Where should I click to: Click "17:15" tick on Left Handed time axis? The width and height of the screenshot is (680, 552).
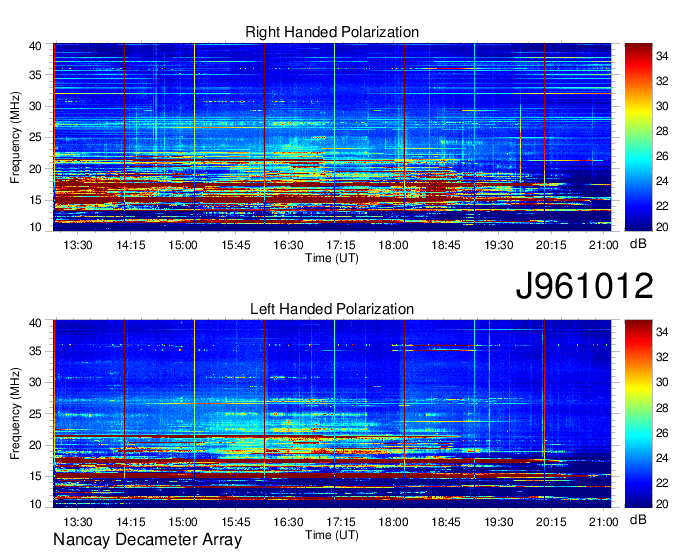[x=341, y=522]
